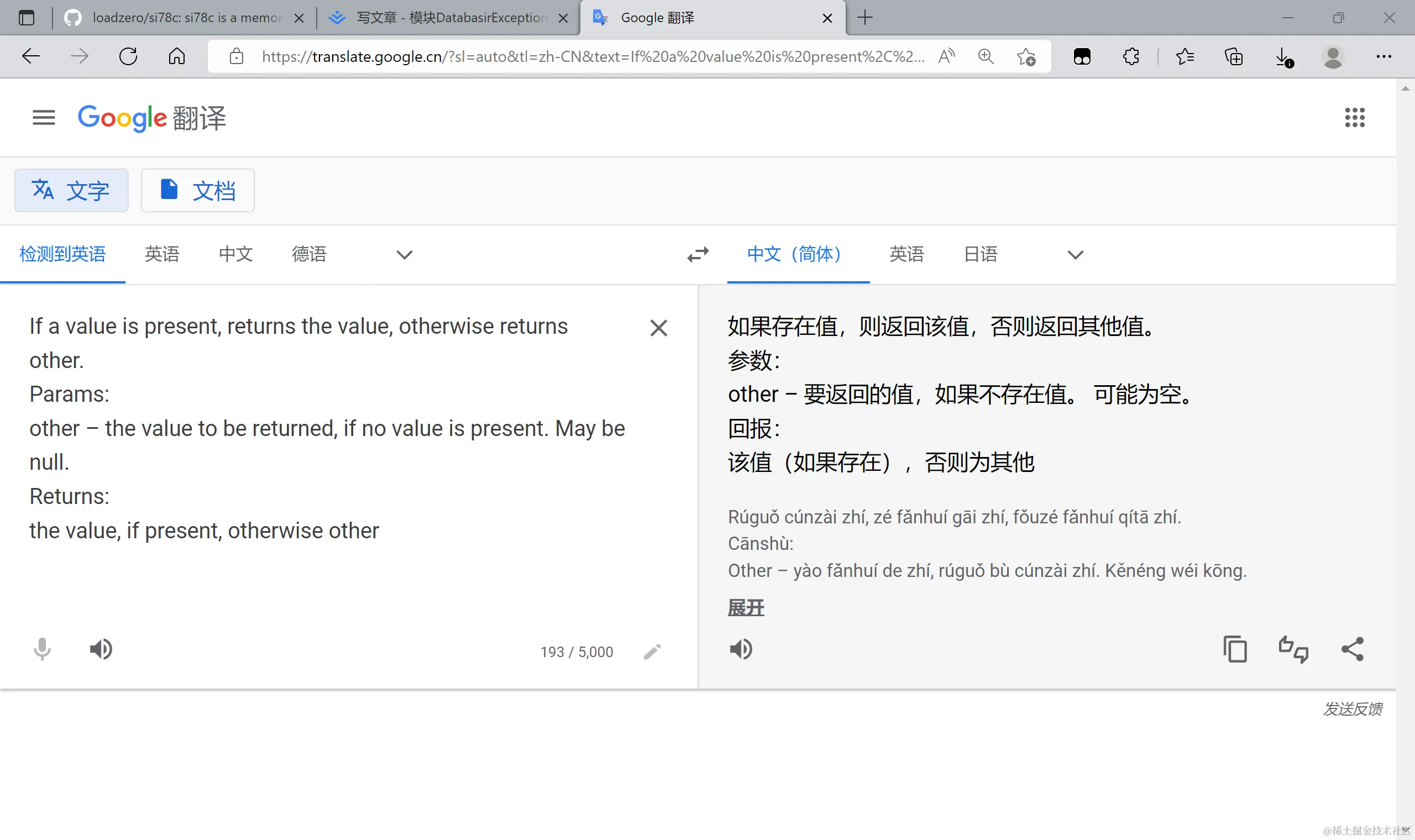The image size is (1415, 840).
Task: Clear source text with the X button
Action: 658,328
